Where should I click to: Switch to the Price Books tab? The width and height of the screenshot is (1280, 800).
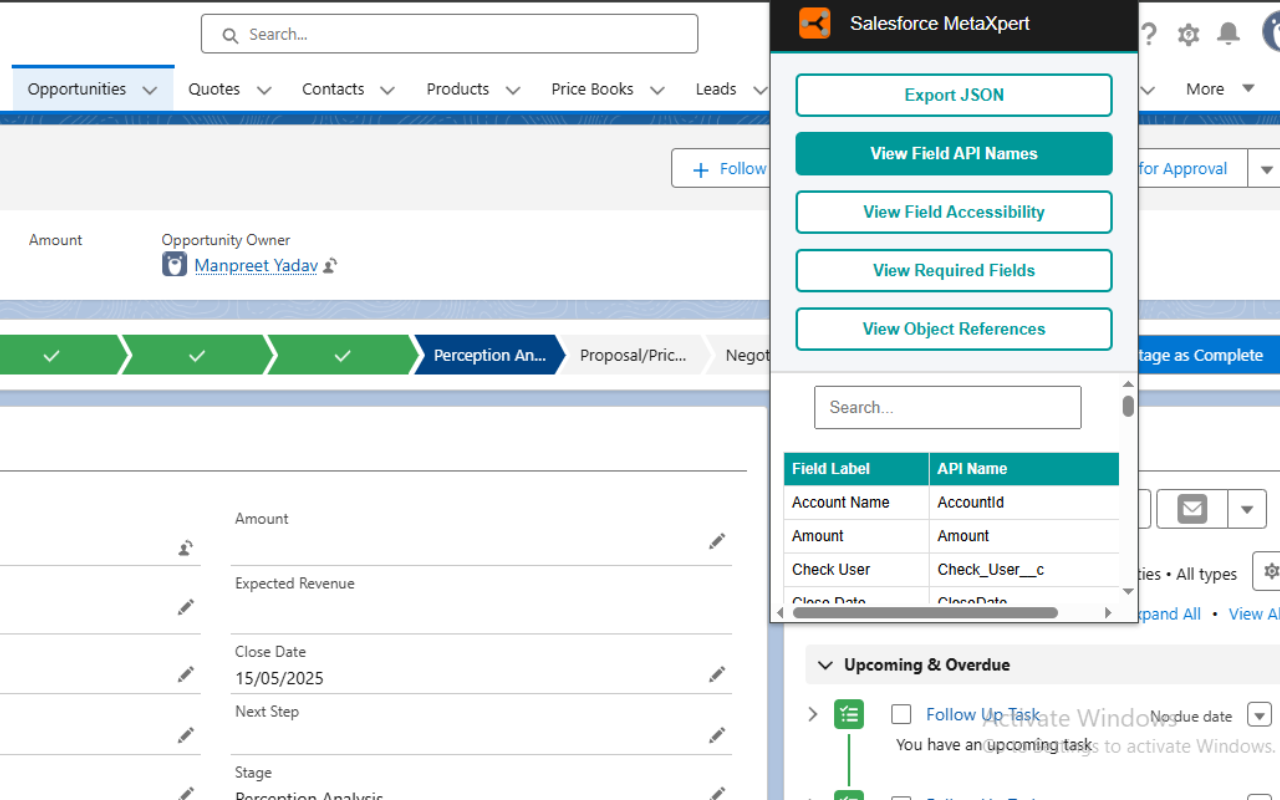point(592,89)
